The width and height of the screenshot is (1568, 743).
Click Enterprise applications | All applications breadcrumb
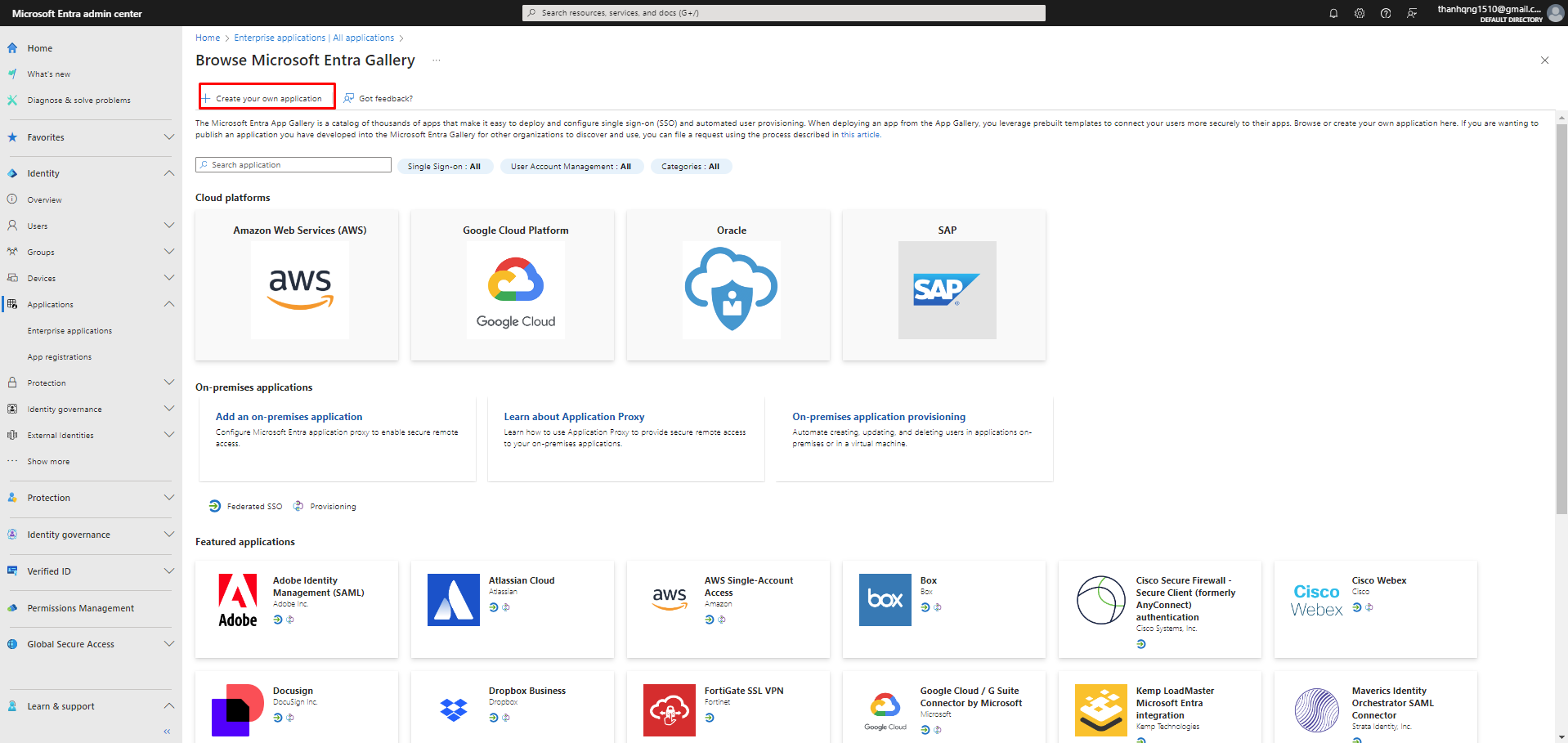[x=314, y=38]
